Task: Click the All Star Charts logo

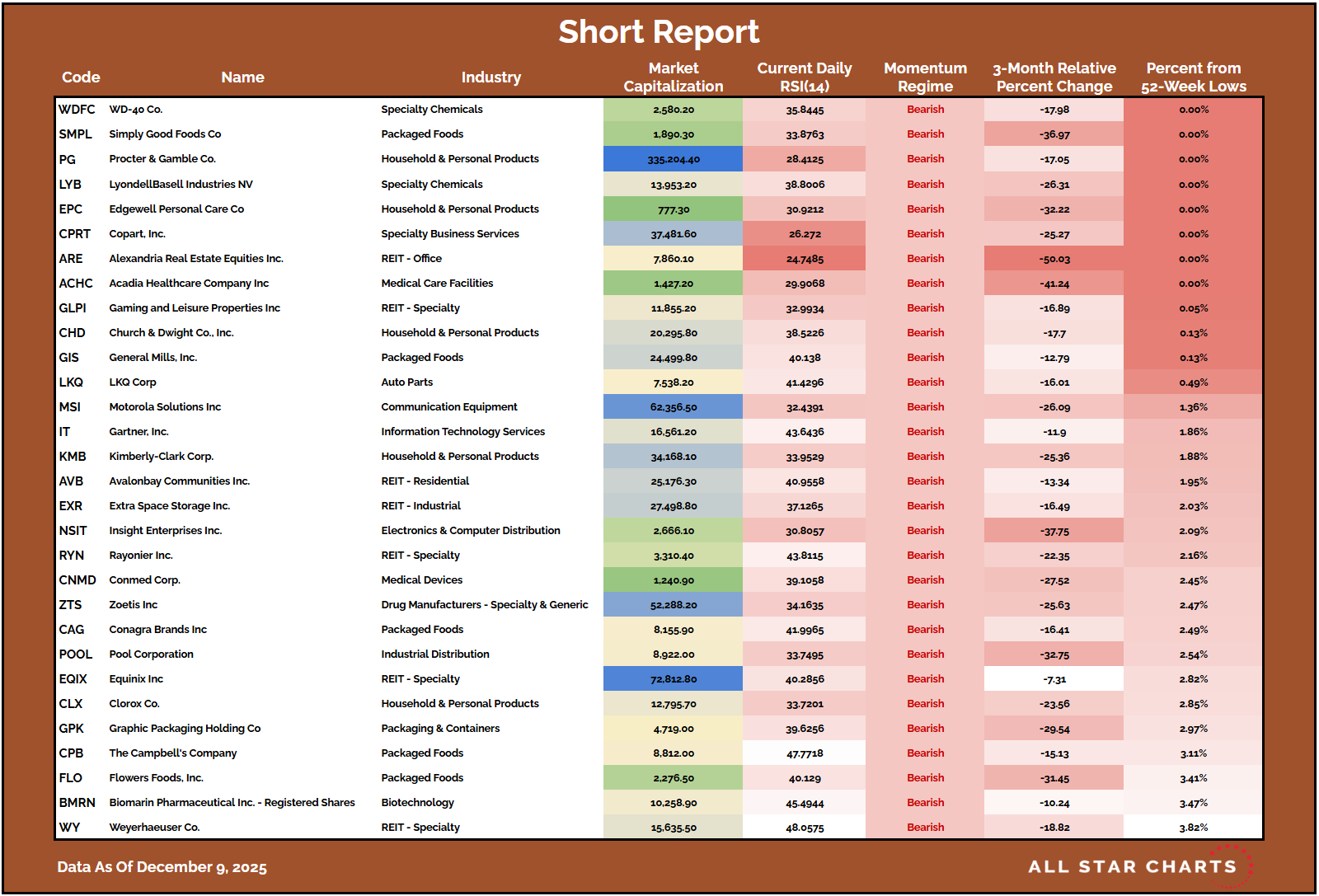Action: (1139, 866)
